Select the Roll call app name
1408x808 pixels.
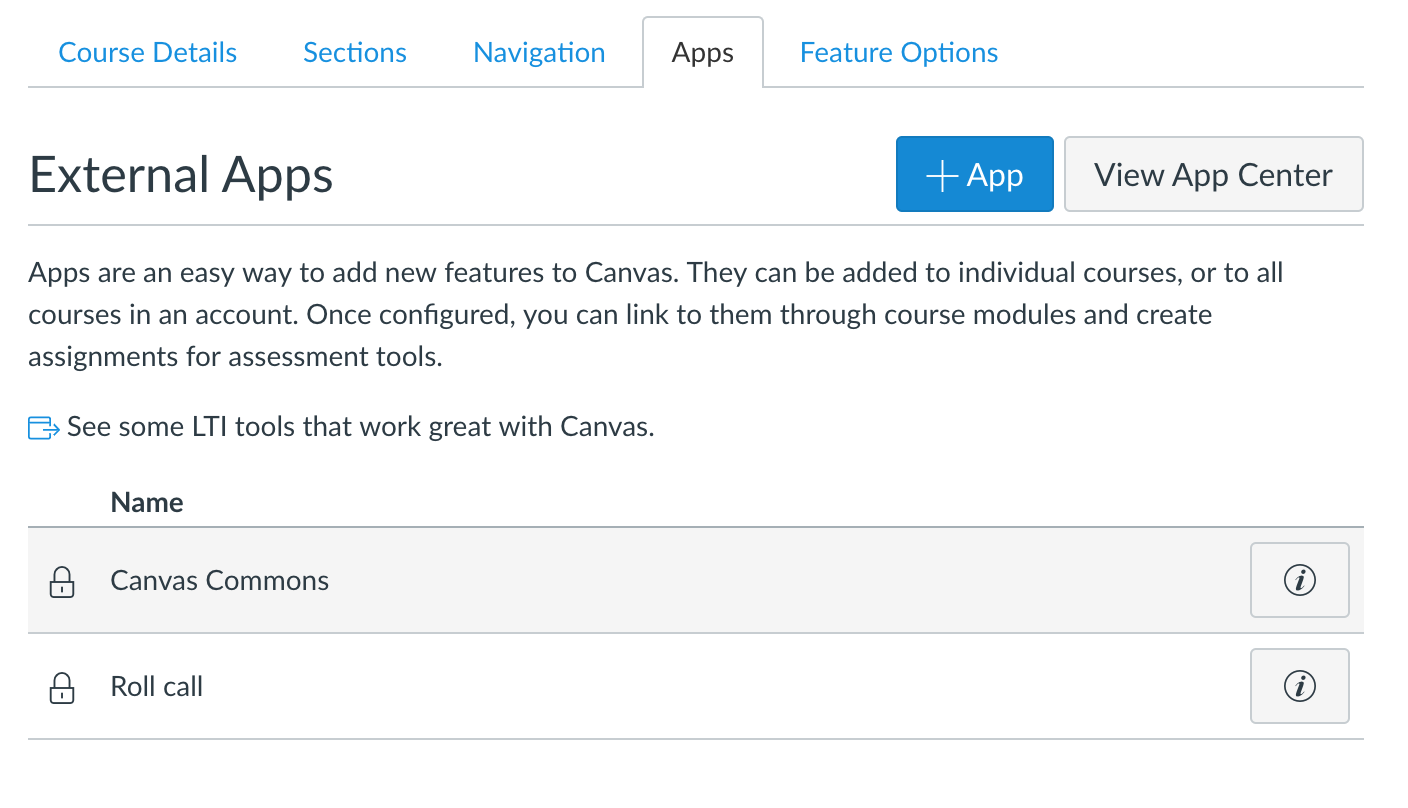pyautogui.click(x=157, y=687)
